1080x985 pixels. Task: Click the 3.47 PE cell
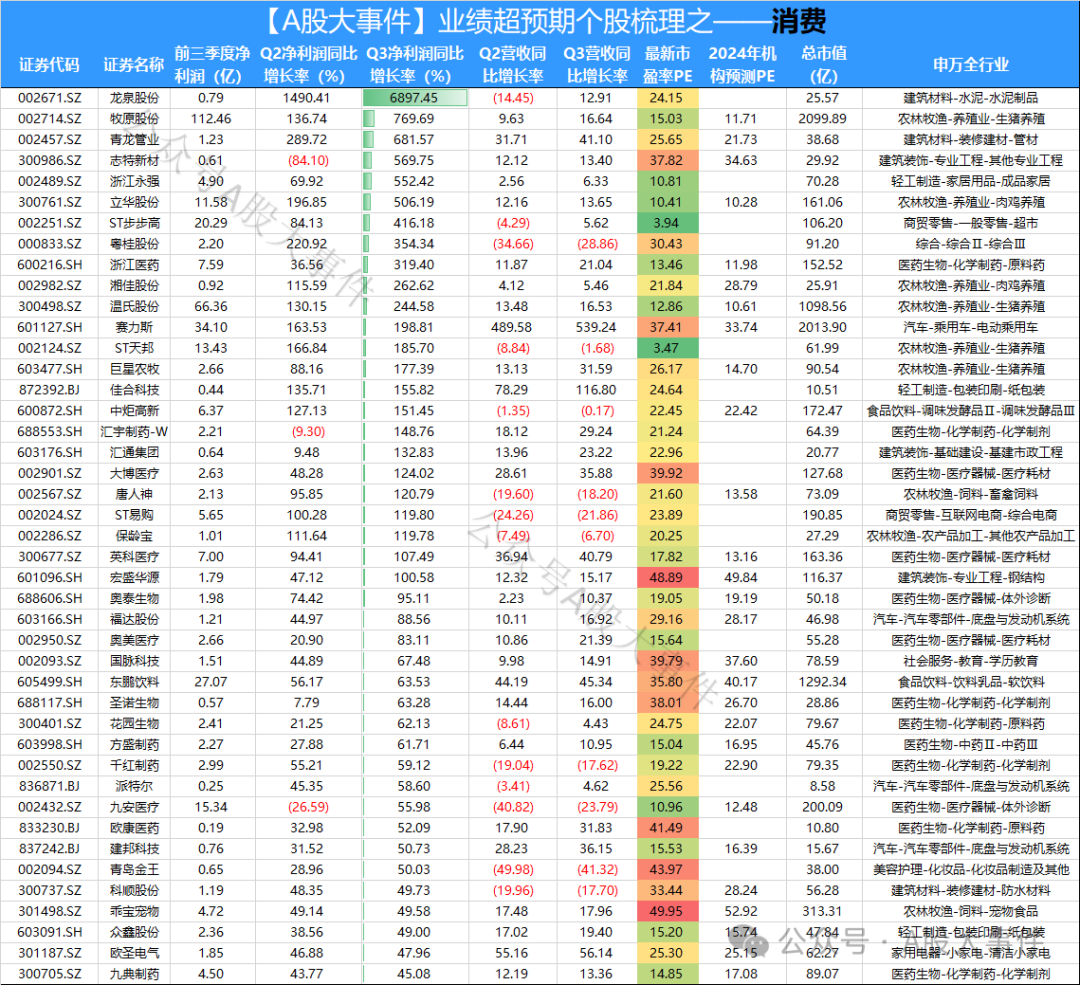(667, 348)
